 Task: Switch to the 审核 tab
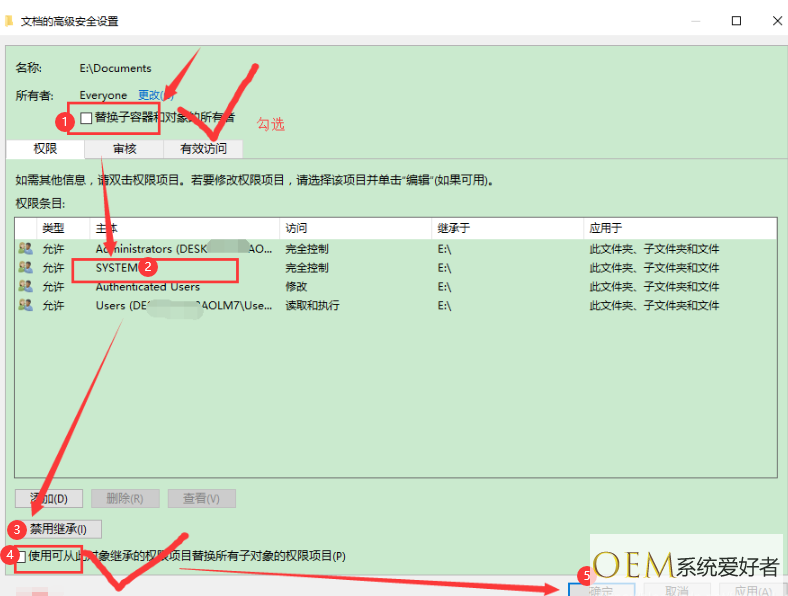click(124, 149)
